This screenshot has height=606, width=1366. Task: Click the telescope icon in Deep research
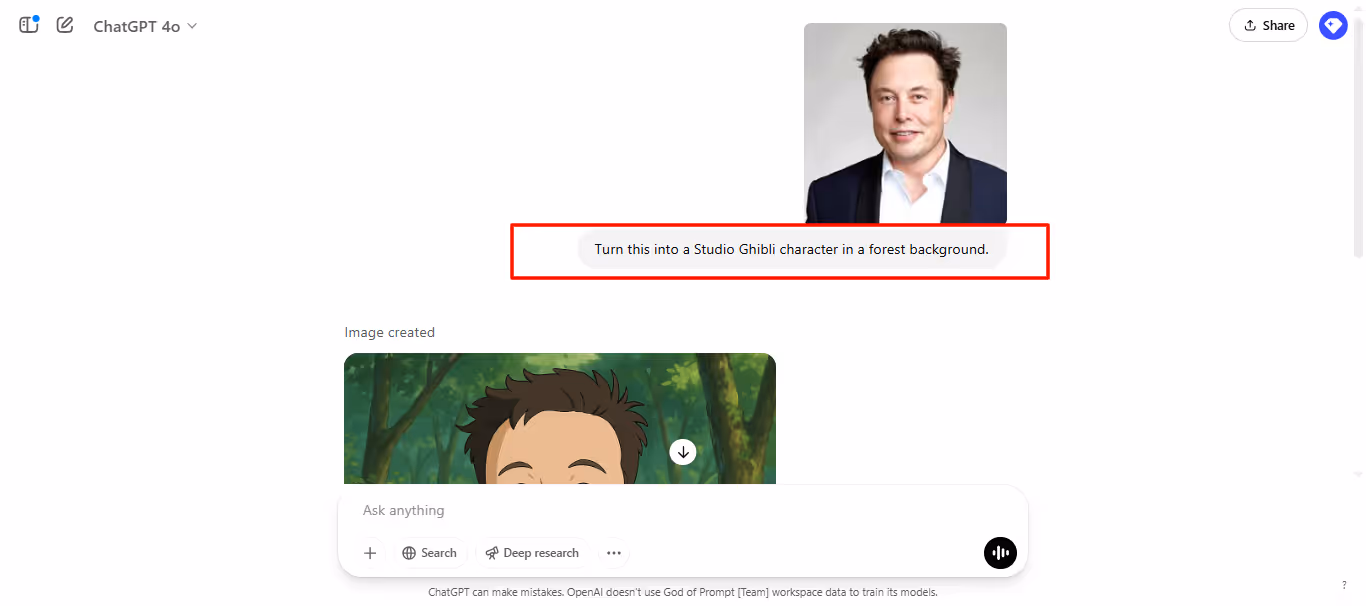(x=492, y=553)
